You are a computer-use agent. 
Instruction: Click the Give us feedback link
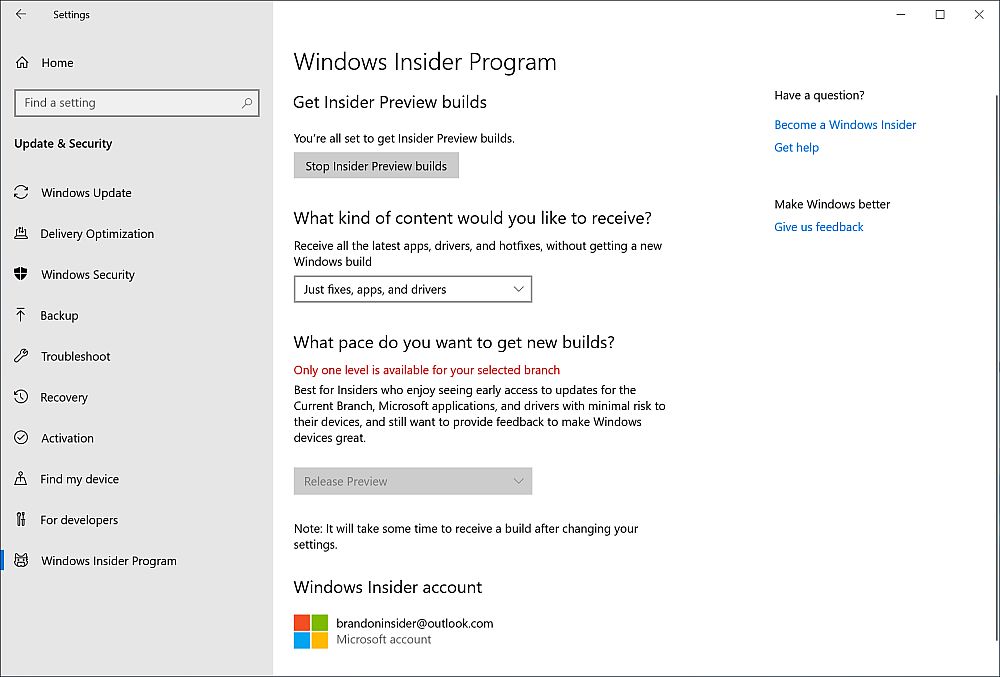click(x=819, y=227)
